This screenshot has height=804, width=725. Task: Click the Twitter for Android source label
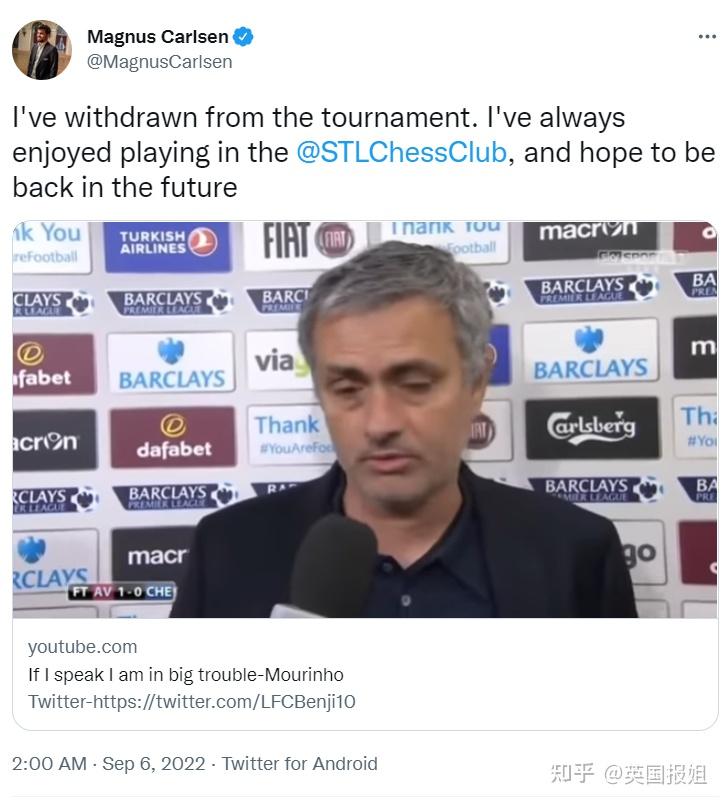click(299, 764)
